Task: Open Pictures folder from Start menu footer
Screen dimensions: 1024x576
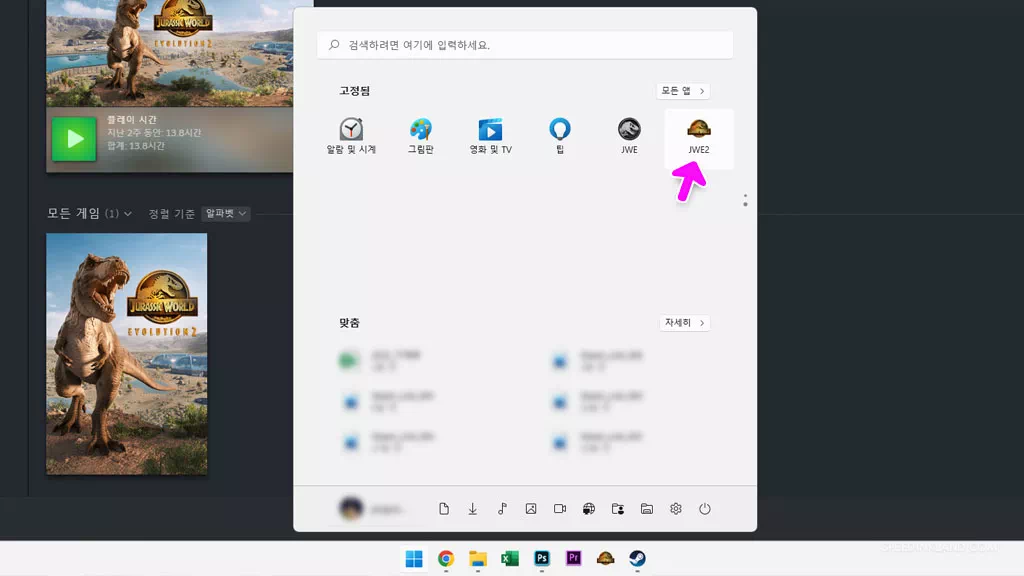Action: click(x=531, y=509)
